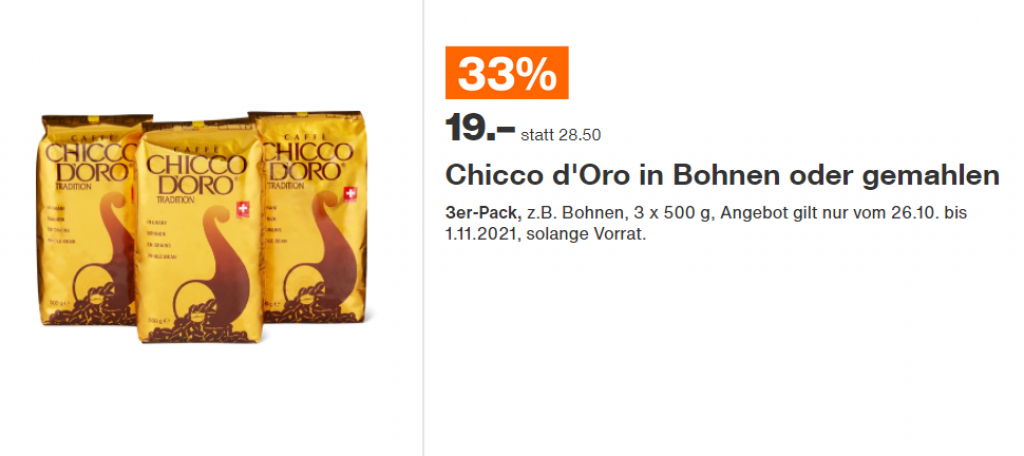Click the Chicco d'Oro logo on middle bag
This screenshot has height=456, width=1024.
(196, 174)
